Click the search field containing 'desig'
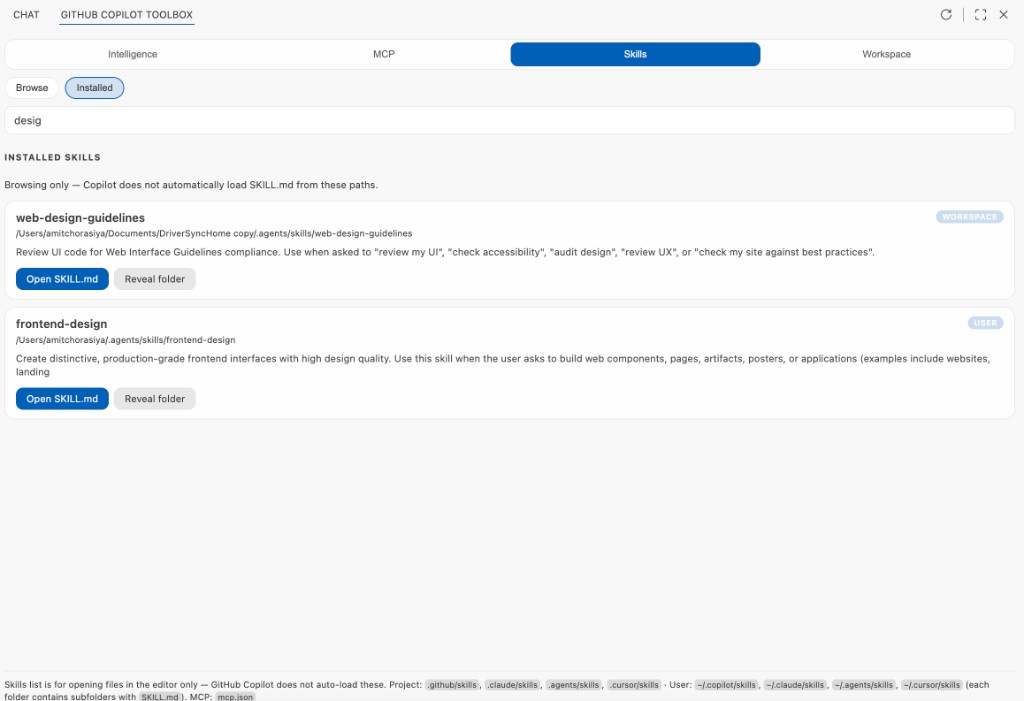1024x701 pixels. (x=512, y=120)
